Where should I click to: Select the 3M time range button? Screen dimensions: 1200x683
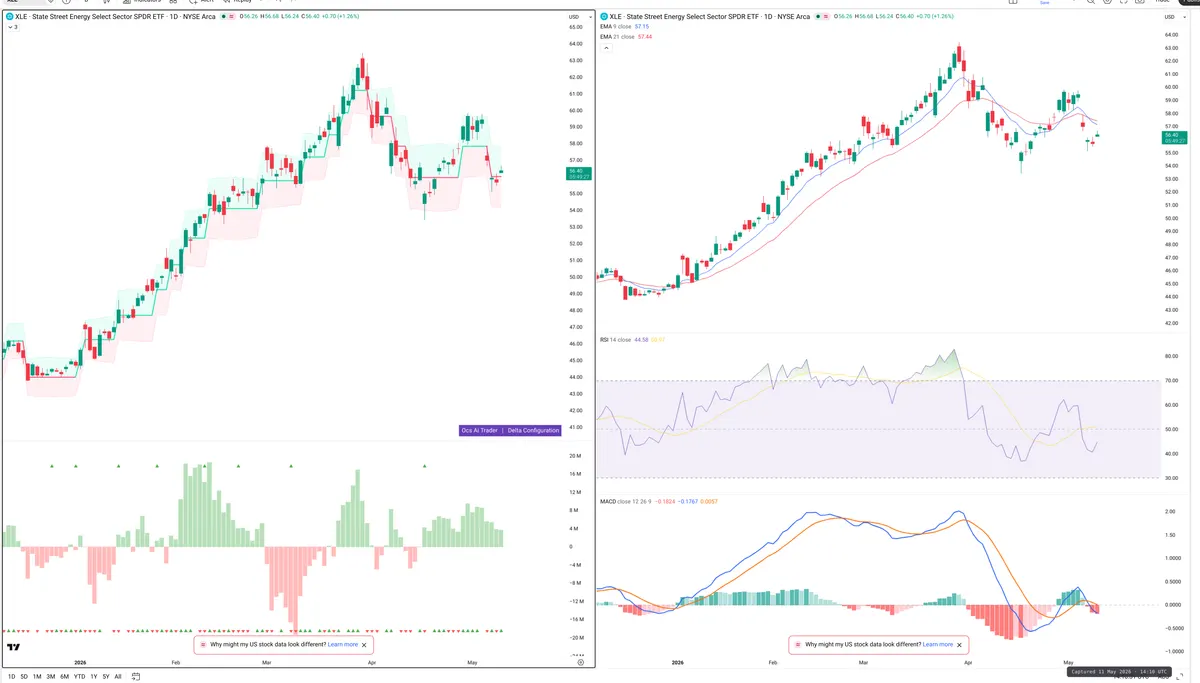tap(51, 677)
